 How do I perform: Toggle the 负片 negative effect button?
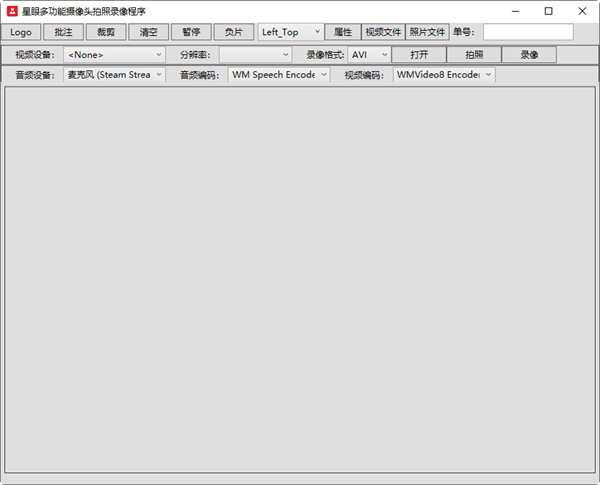233,32
